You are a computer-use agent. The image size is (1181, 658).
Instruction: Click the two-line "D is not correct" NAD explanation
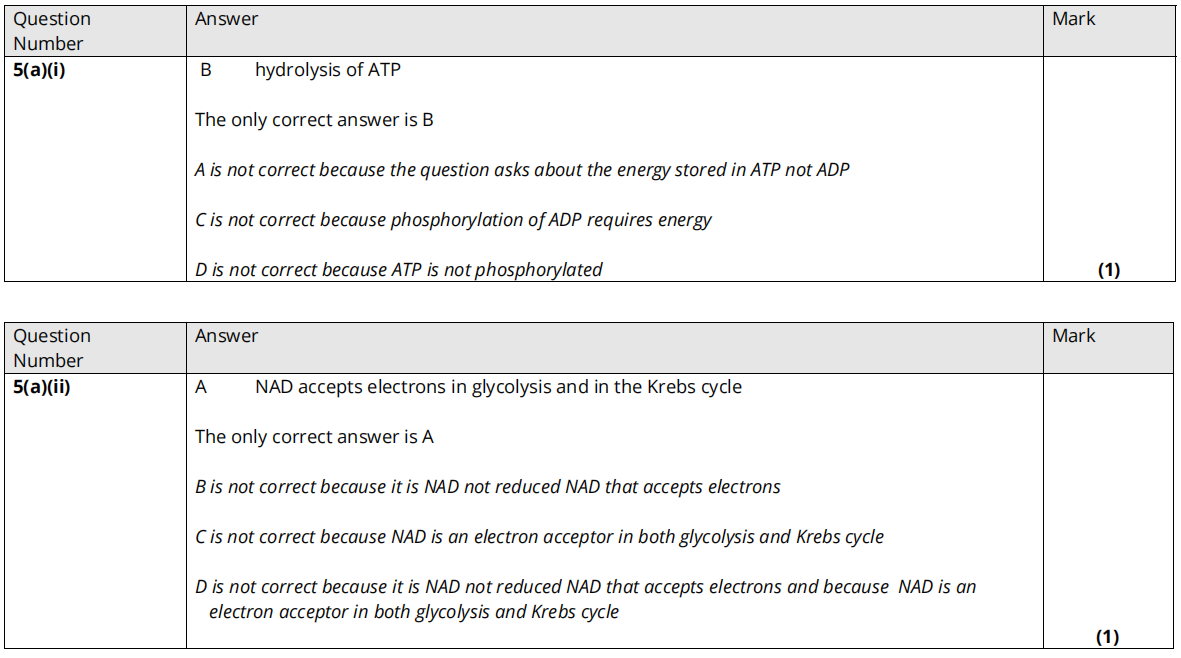click(585, 599)
